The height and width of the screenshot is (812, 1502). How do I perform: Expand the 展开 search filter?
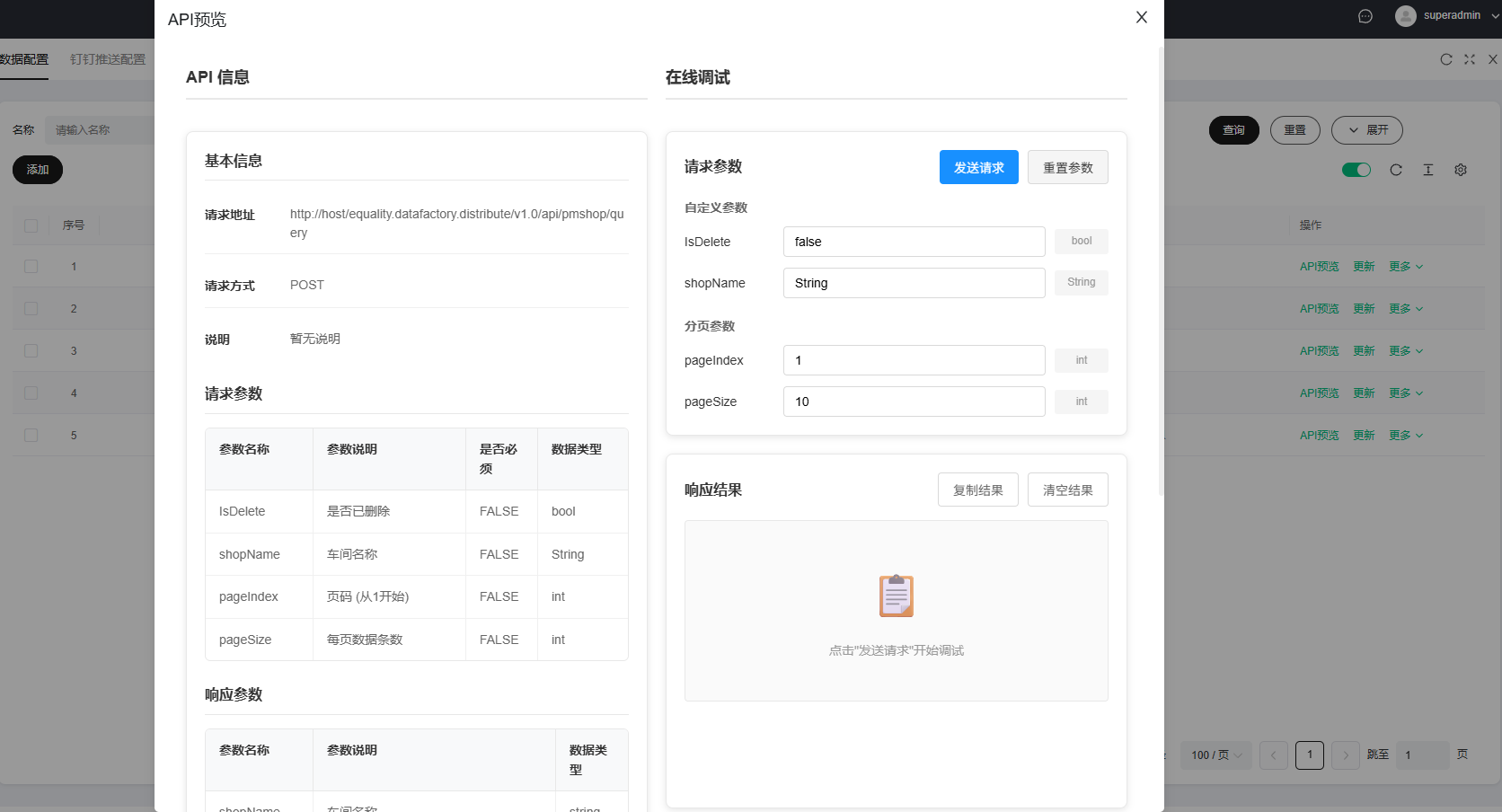(1366, 130)
